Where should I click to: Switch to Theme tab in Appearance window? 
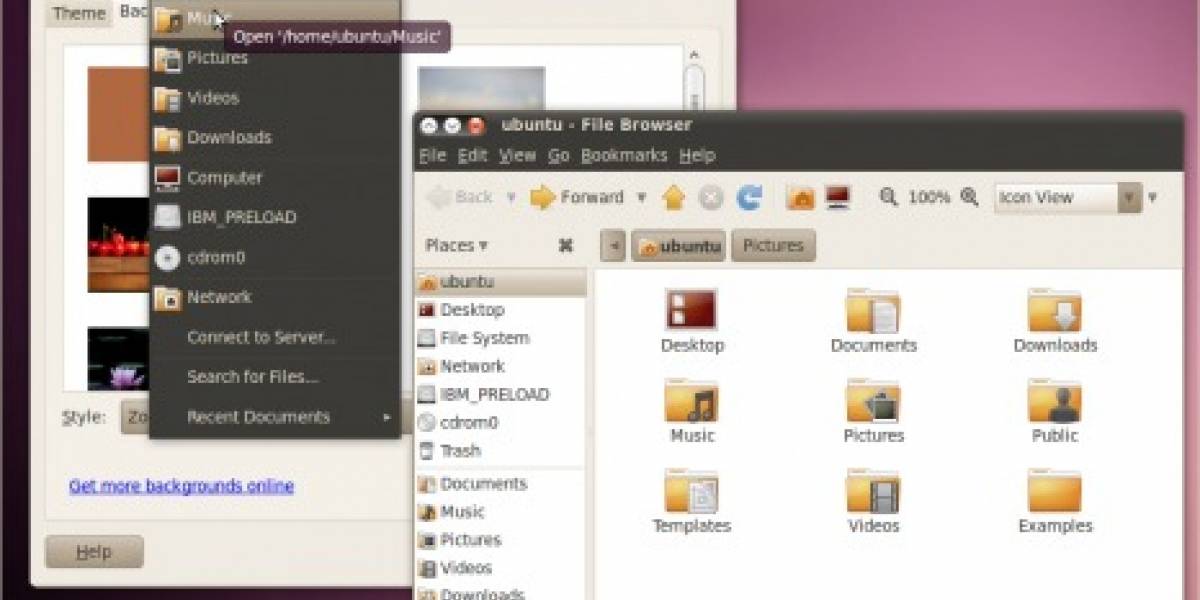pyautogui.click(x=79, y=13)
